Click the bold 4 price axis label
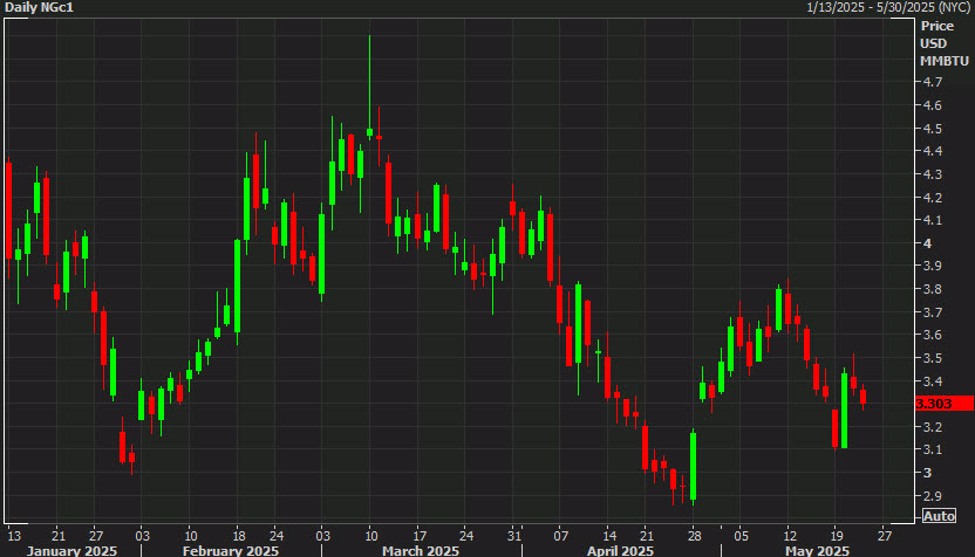 point(926,243)
